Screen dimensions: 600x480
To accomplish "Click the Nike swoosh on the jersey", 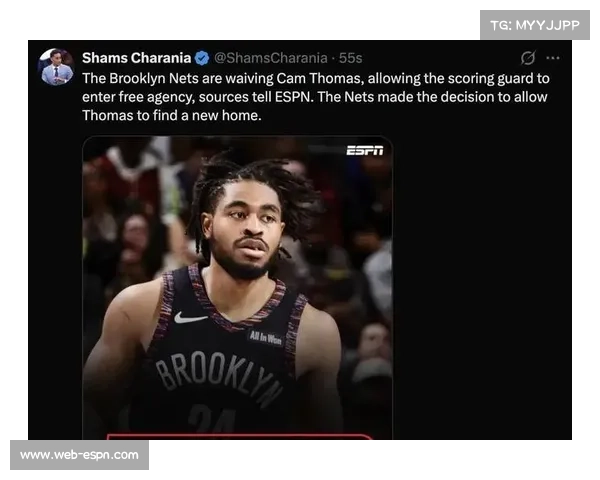I will click(190, 318).
